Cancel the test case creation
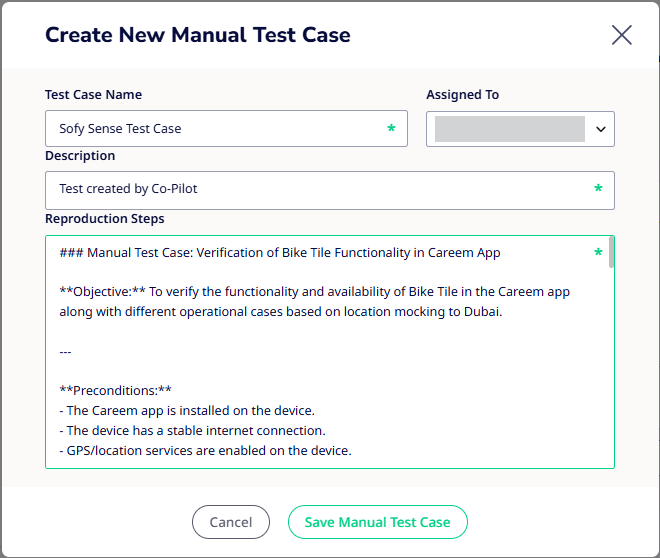 (x=231, y=522)
